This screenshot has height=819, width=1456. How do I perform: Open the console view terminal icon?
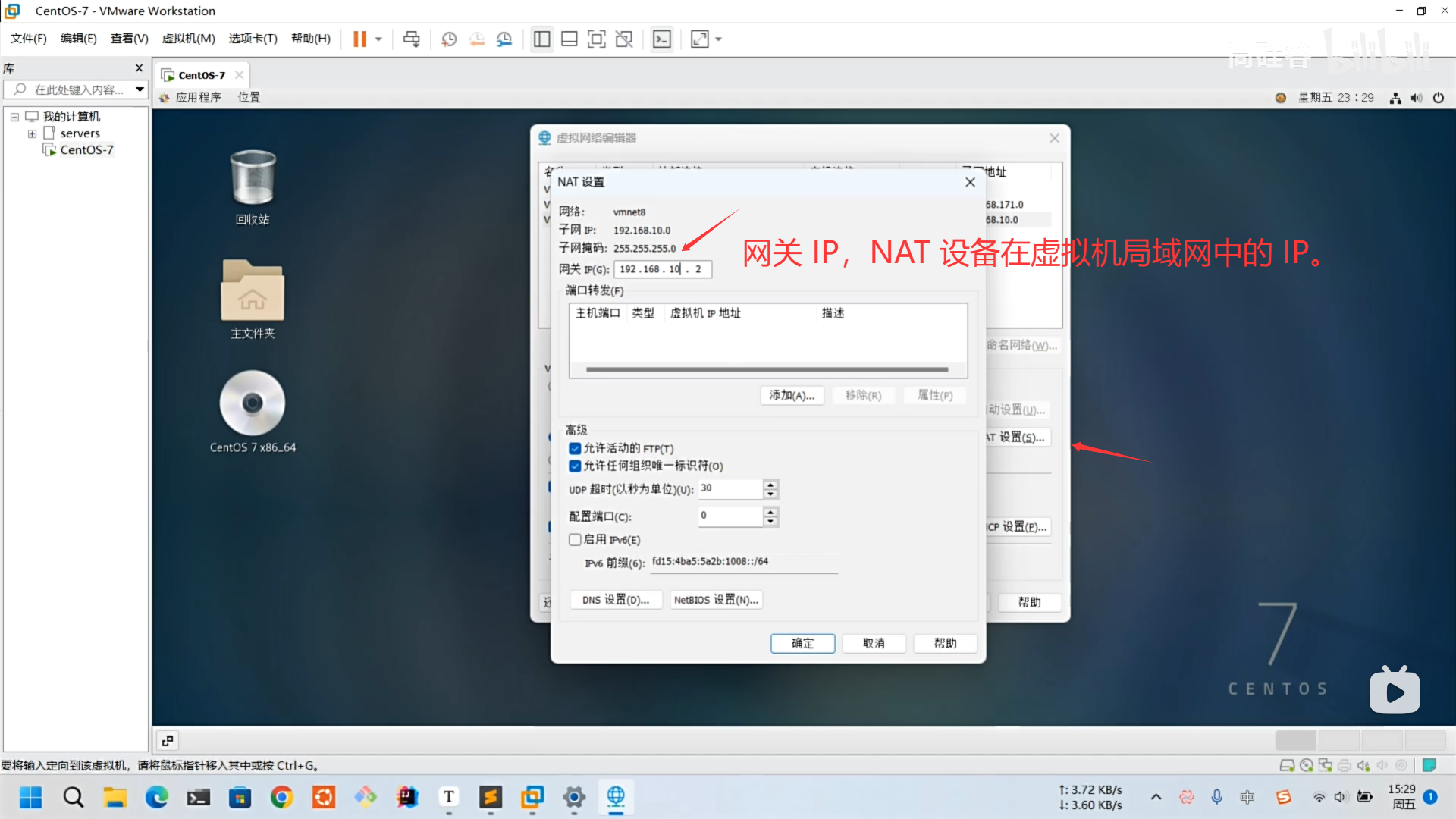[x=662, y=39]
